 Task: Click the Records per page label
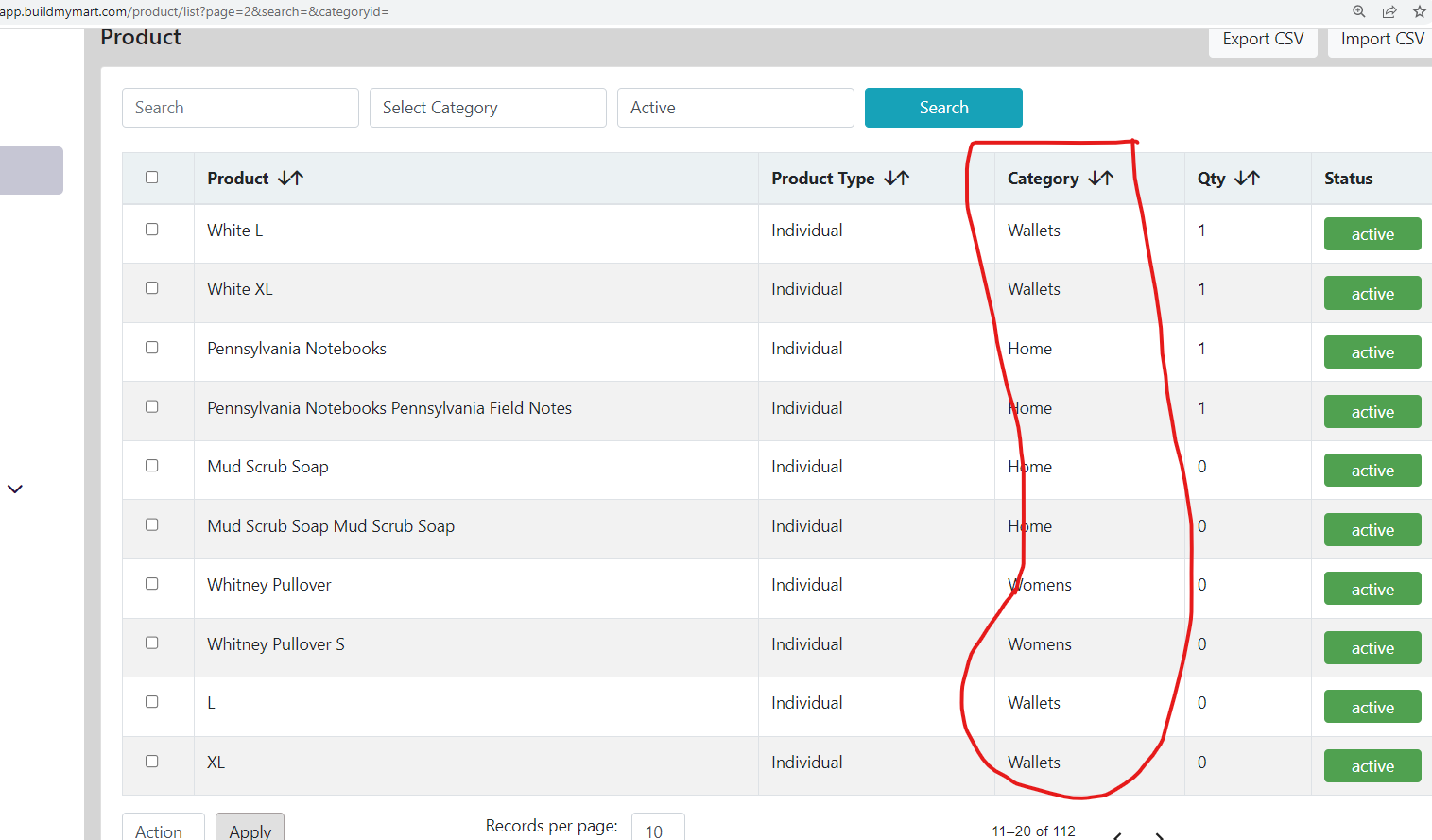point(552,826)
